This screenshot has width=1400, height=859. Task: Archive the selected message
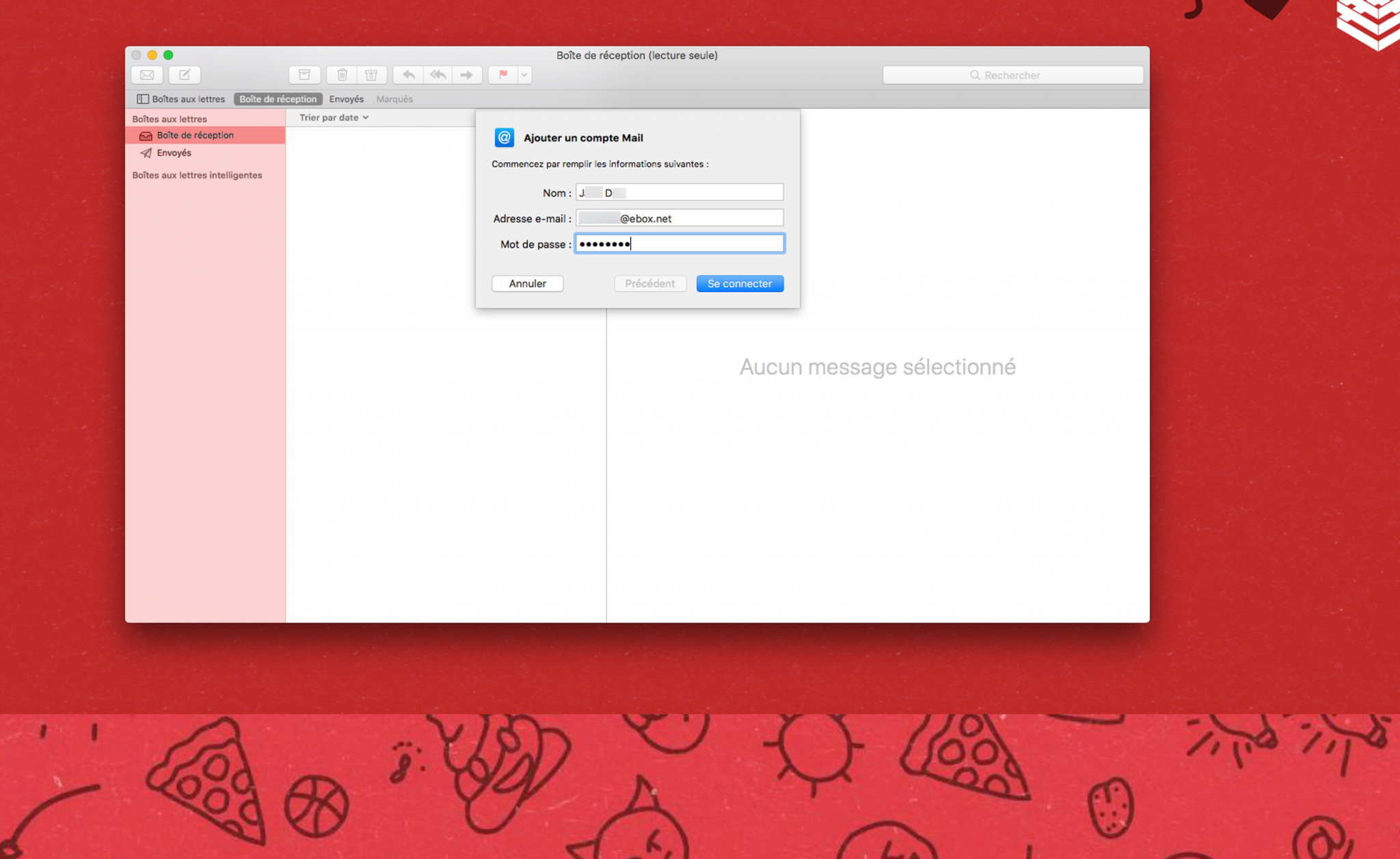(304, 75)
